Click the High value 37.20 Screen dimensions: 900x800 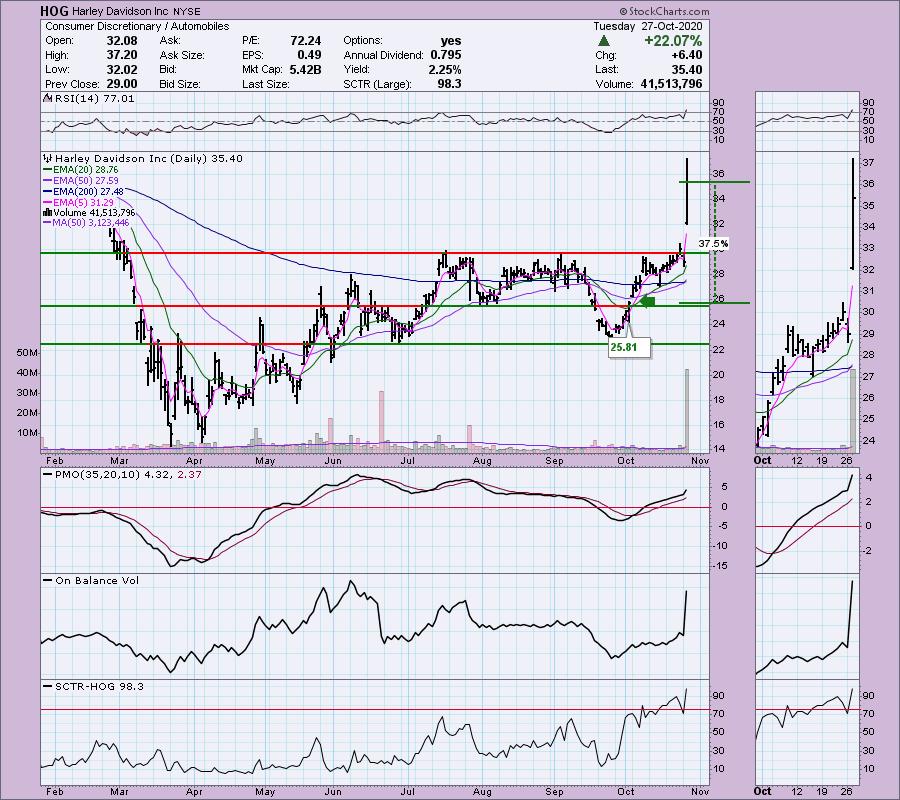click(x=122, y=55)
